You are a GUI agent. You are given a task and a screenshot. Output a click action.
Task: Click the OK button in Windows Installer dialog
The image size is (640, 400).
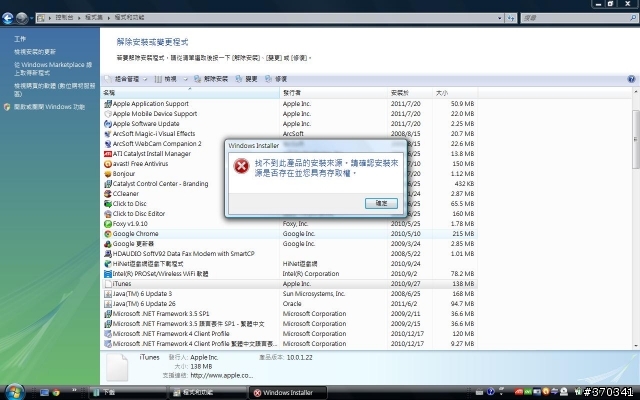click(381, 203)
